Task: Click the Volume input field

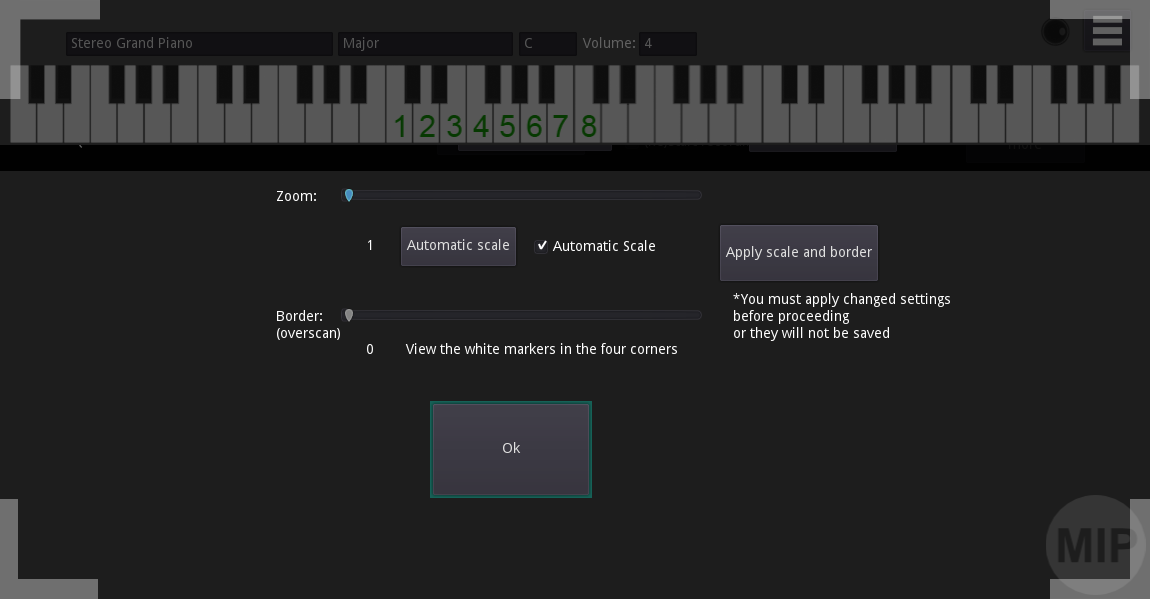Action: click(x=668, y=43)
